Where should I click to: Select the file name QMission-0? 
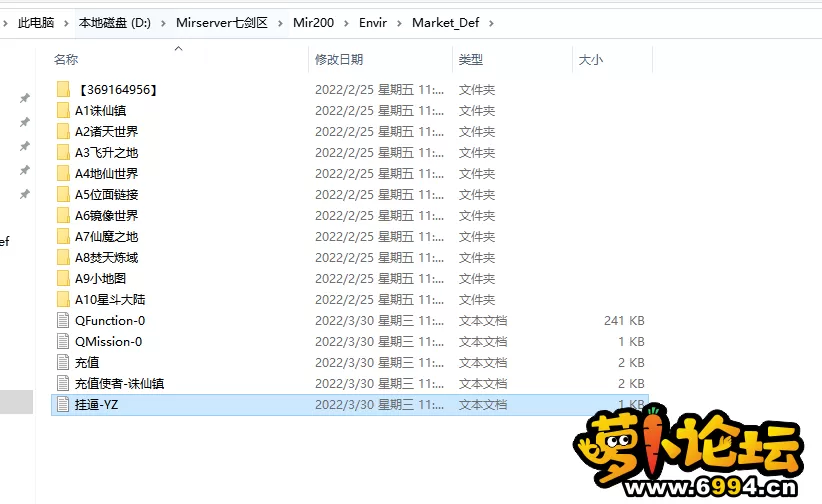(x=109, y=341)
